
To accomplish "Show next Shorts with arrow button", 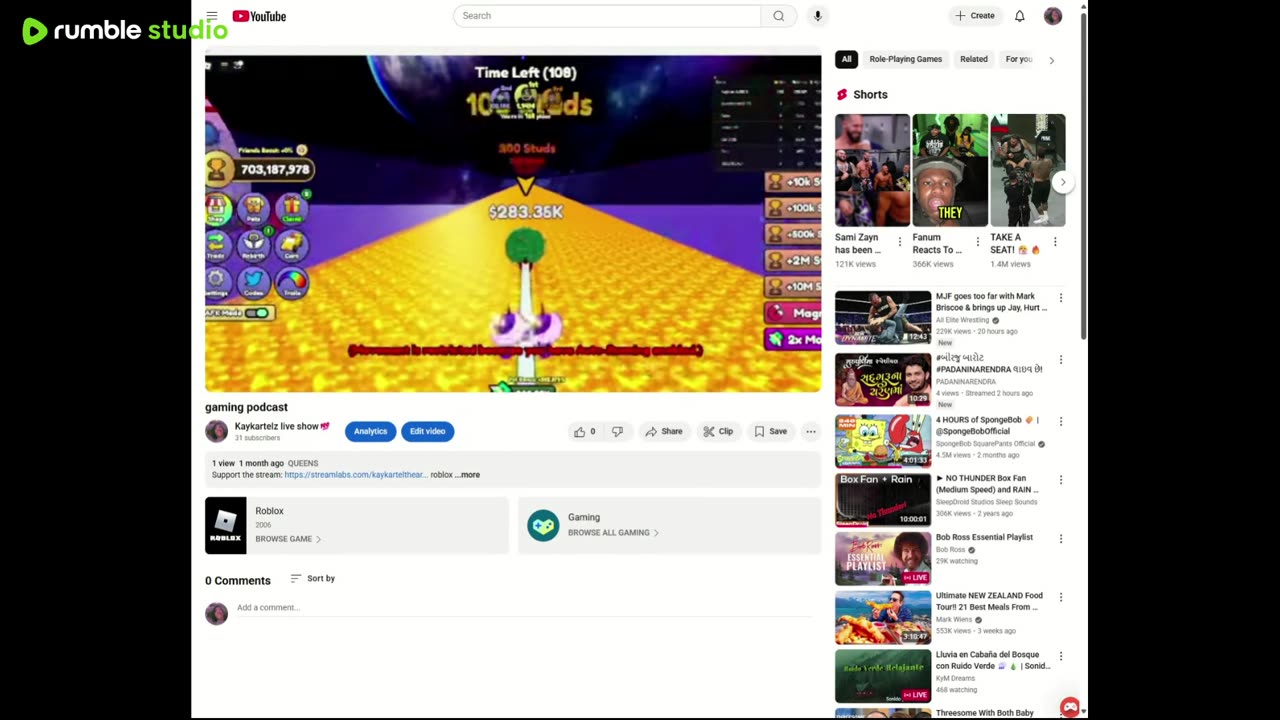I will tap(1062, 182).
